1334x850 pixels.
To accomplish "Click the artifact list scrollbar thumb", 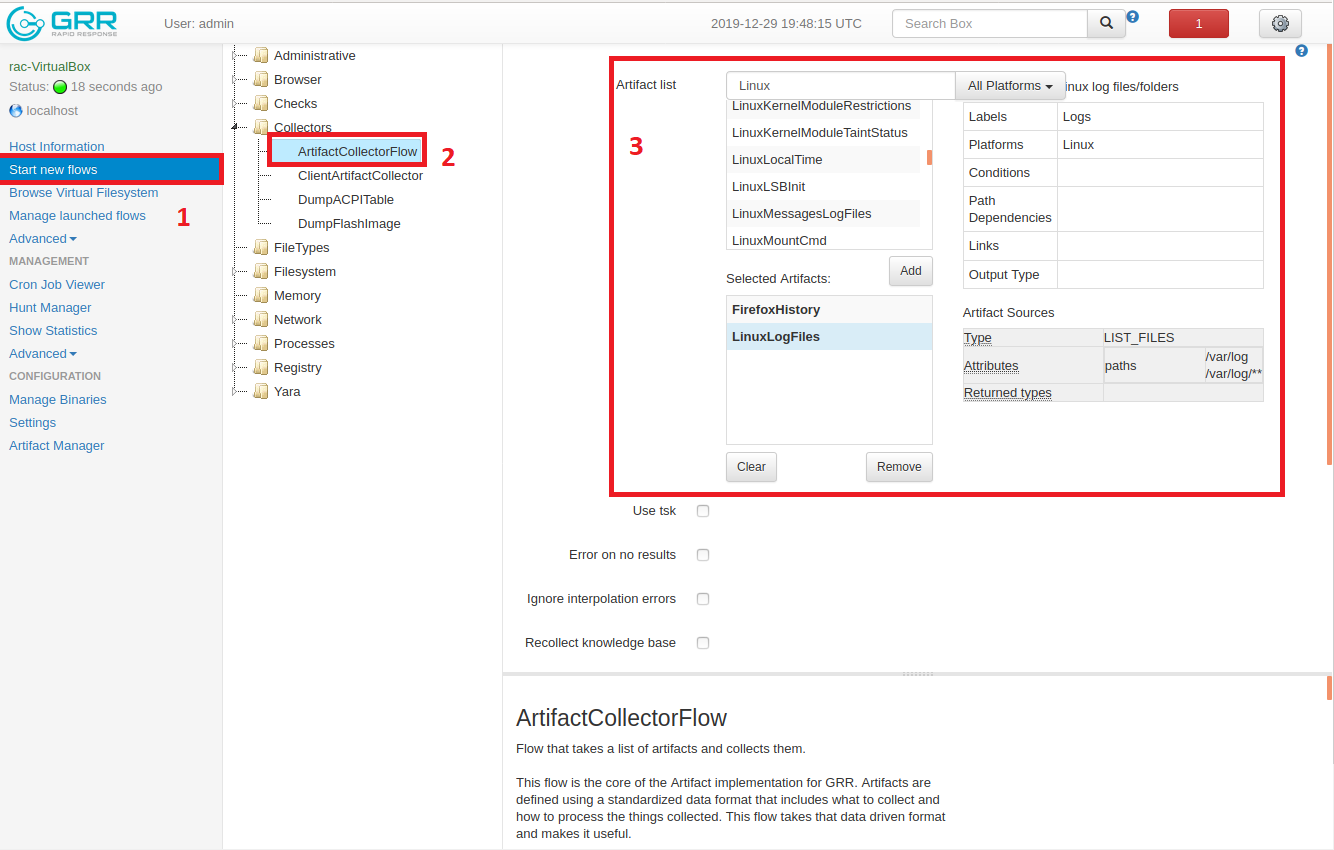I will coord(929,158).
